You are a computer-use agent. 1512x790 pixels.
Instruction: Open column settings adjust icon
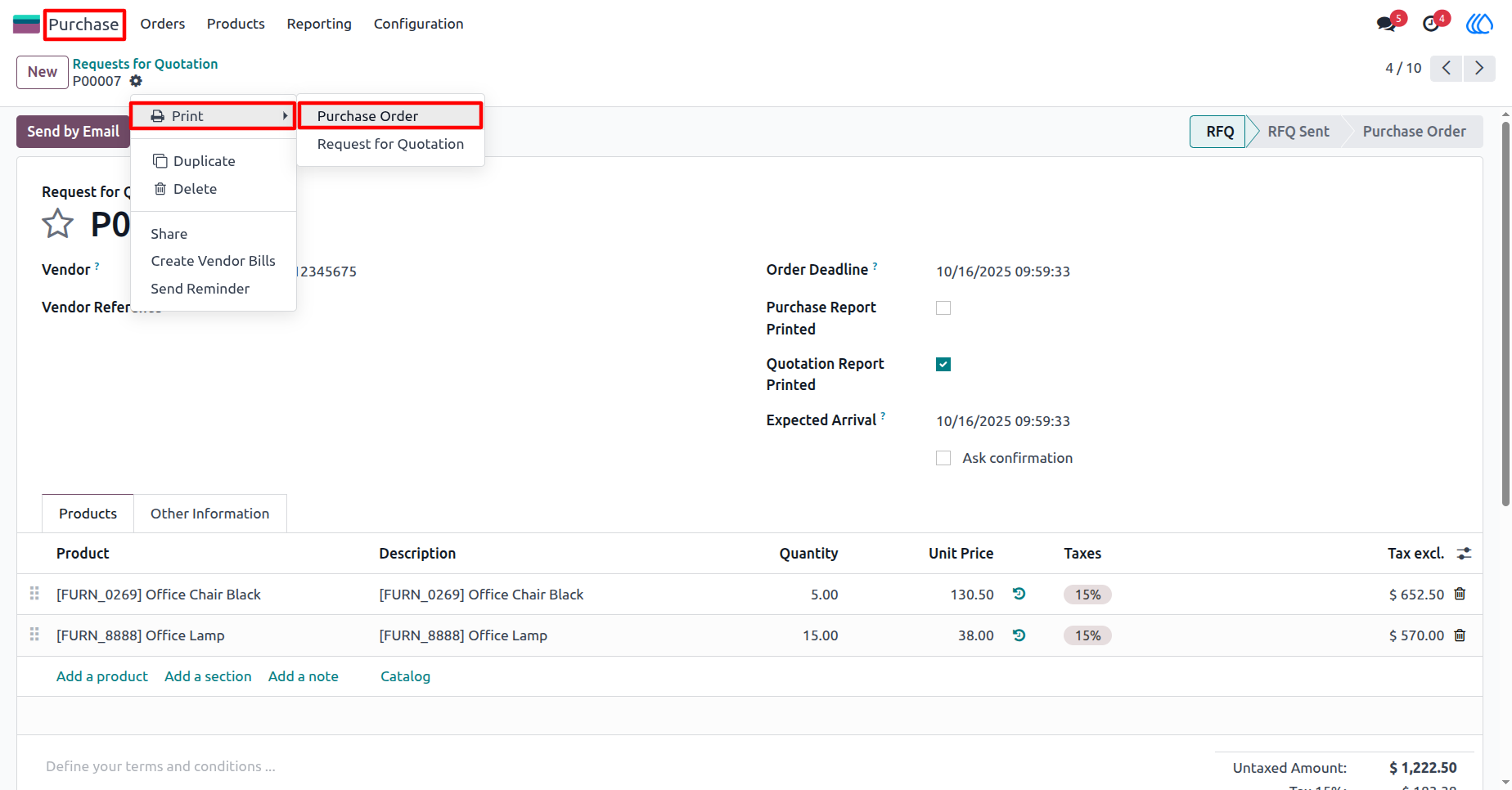[x=1465, y=554]
